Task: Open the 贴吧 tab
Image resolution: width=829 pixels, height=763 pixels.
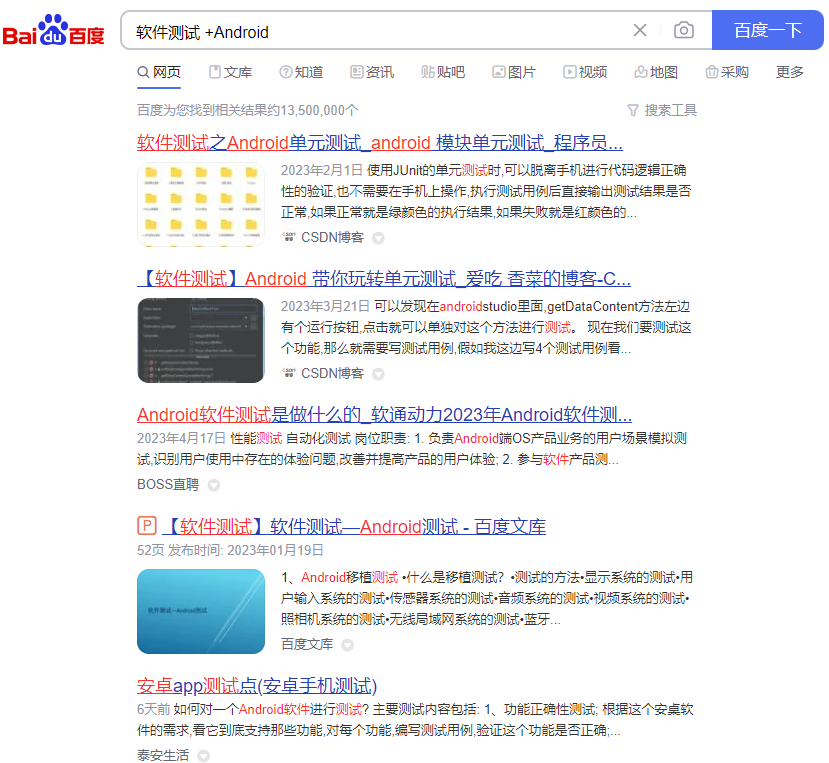Action: click(443, 72)
